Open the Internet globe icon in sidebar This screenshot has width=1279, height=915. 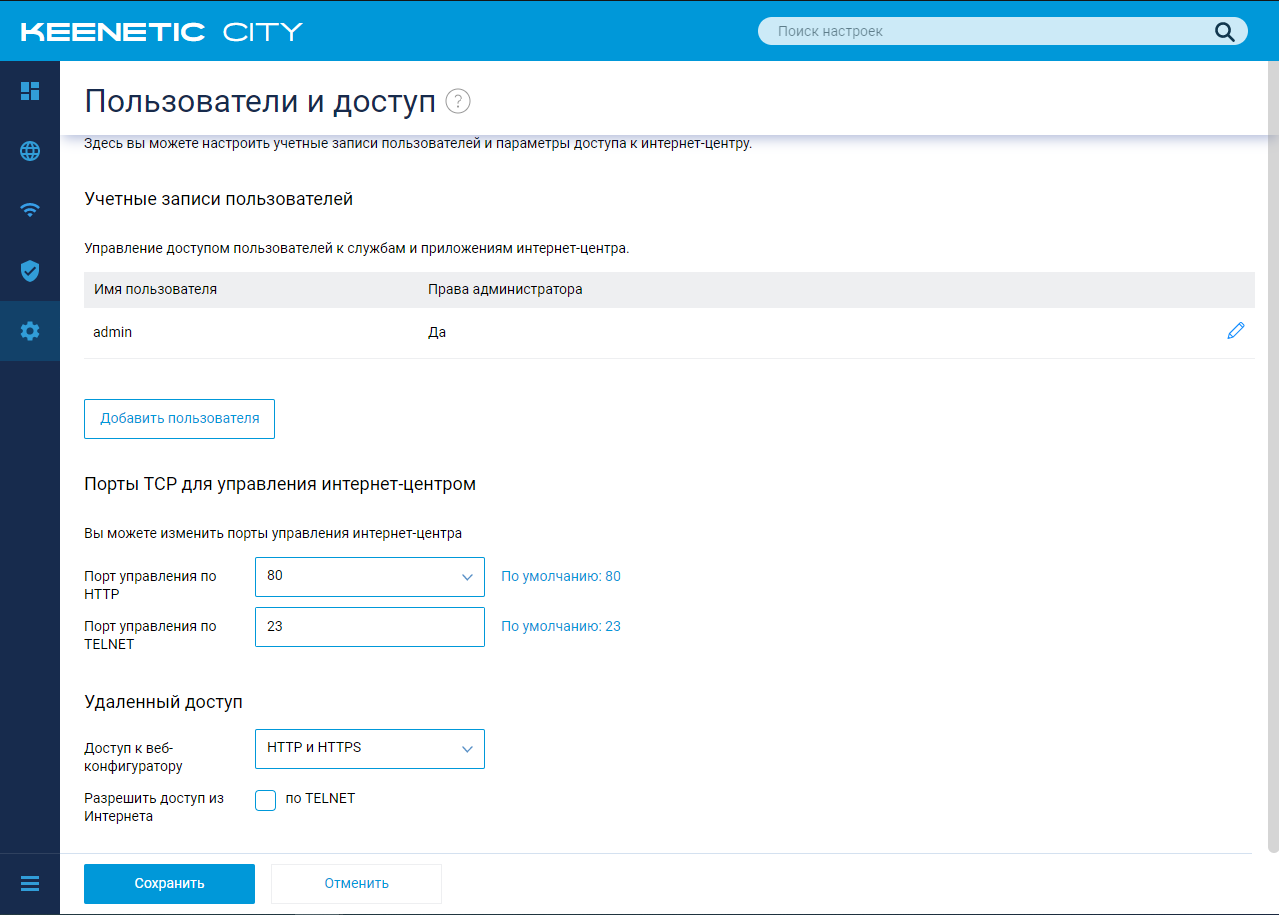(x=30, y=151)
